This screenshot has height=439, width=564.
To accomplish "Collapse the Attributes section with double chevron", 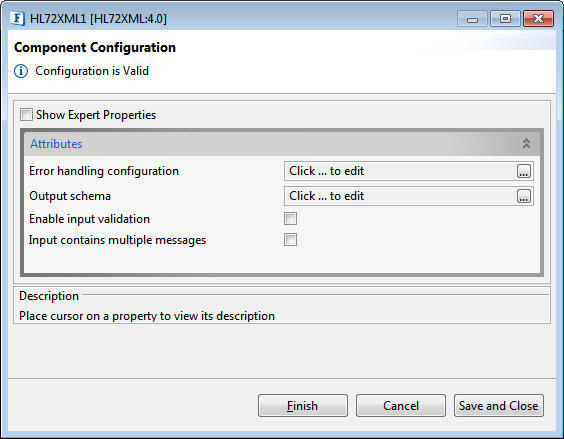I will [x=526, y=144].
